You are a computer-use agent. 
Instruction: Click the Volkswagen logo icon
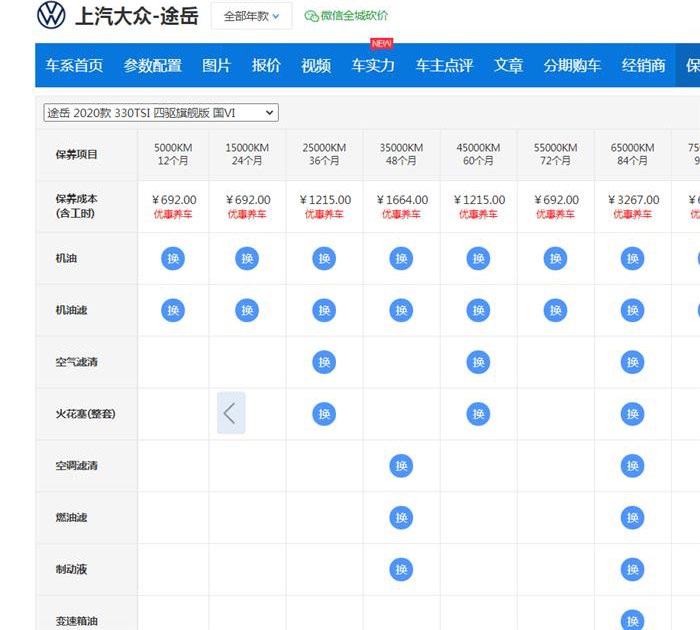pos(51,15)
